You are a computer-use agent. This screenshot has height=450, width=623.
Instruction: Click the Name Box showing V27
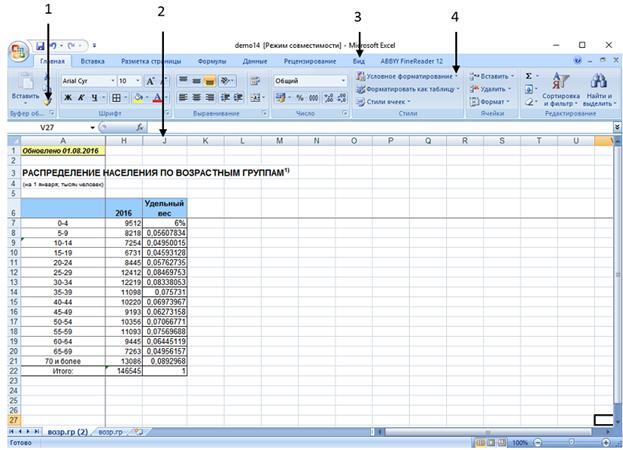tap(47, 127)
